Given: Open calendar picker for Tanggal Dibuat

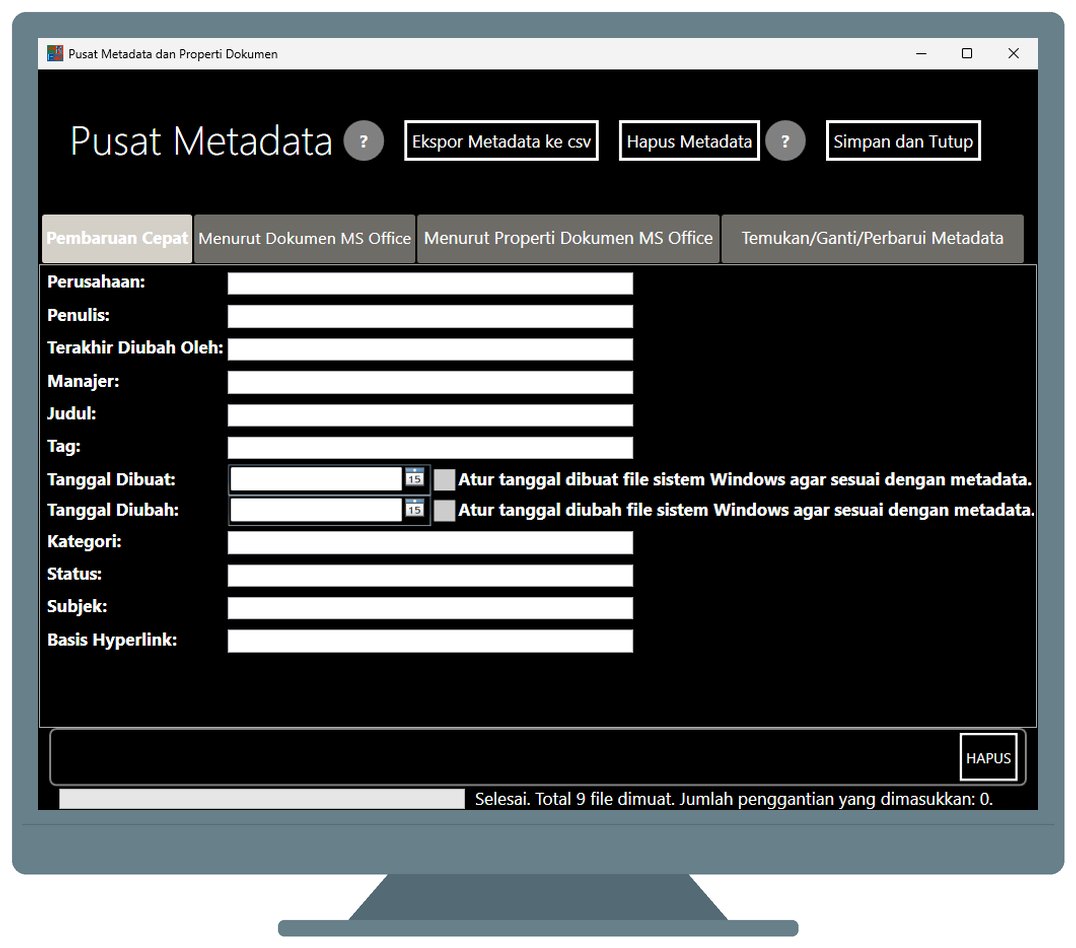Looking at the screenshot, I should (x=414, y=478).
